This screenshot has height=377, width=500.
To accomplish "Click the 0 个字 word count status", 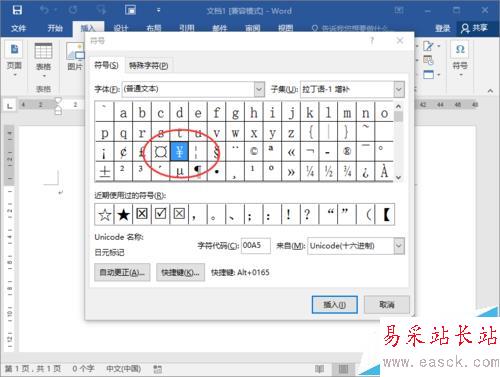I will pos(83,369).
